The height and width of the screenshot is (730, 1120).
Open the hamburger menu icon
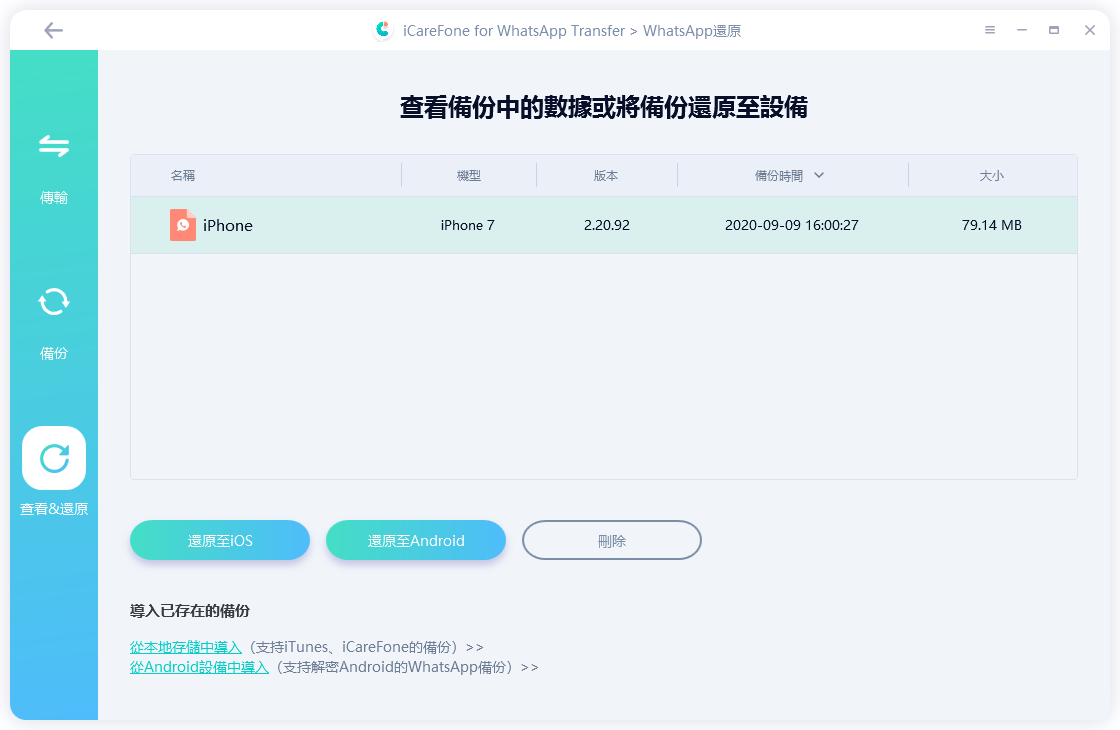(x=990, y=30)
